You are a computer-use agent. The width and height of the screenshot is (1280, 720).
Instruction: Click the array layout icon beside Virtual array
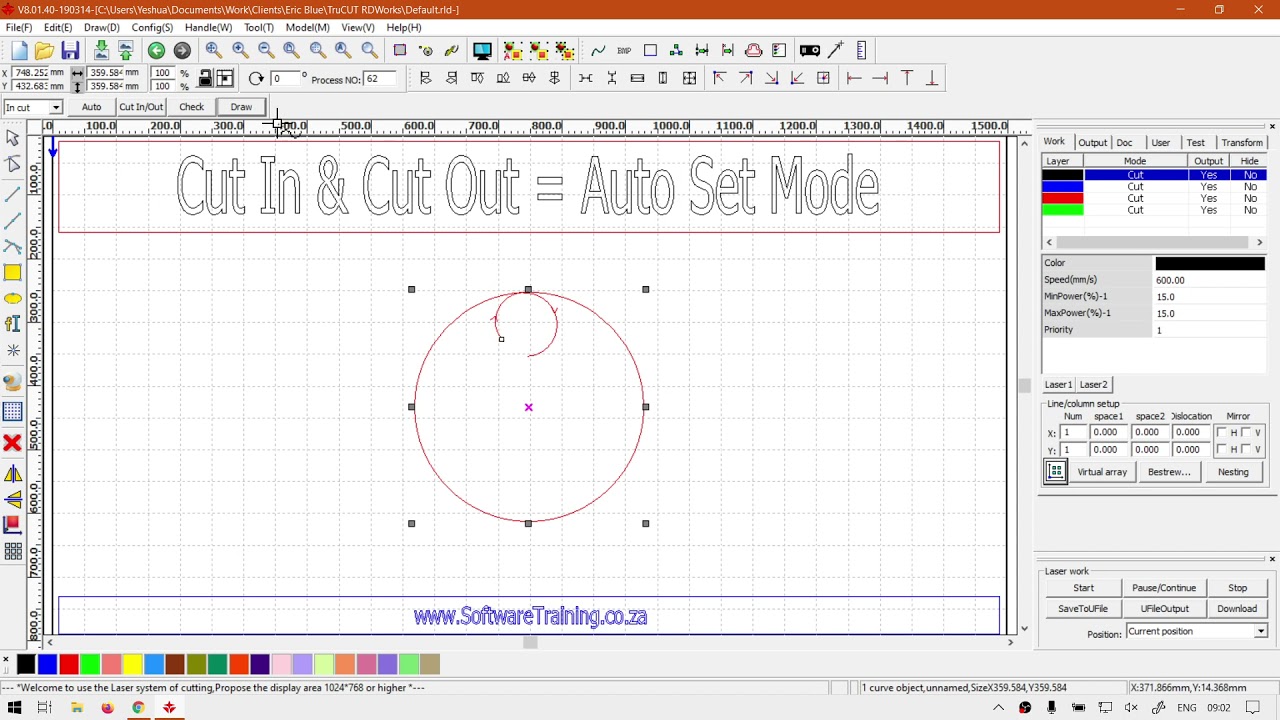tap(1056, 472)
